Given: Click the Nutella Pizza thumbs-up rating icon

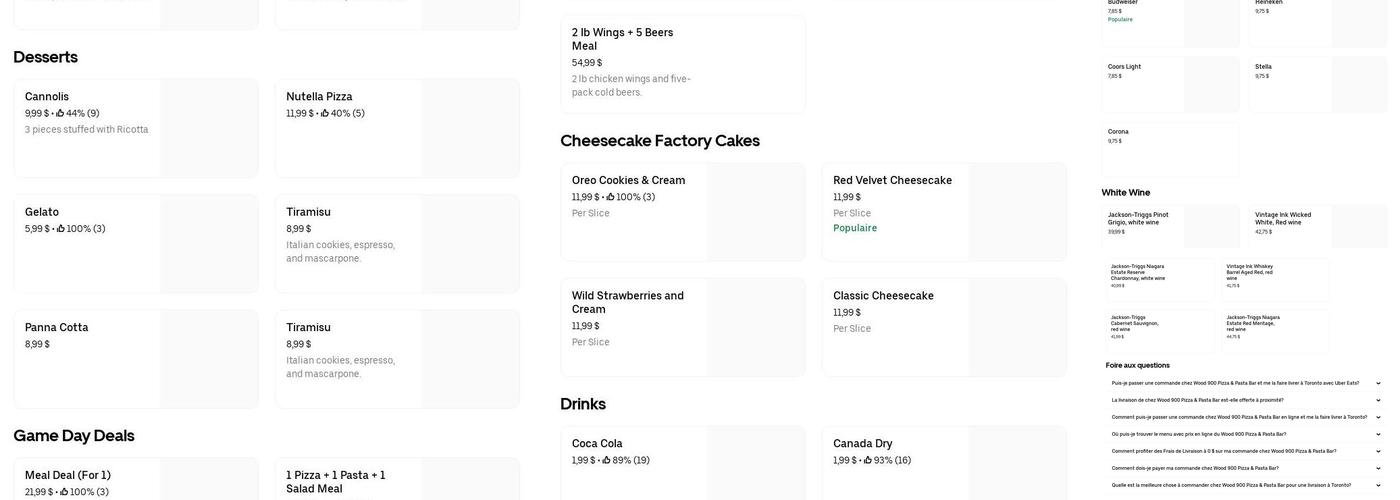Looking at the screenshot, I should (325, 113).
